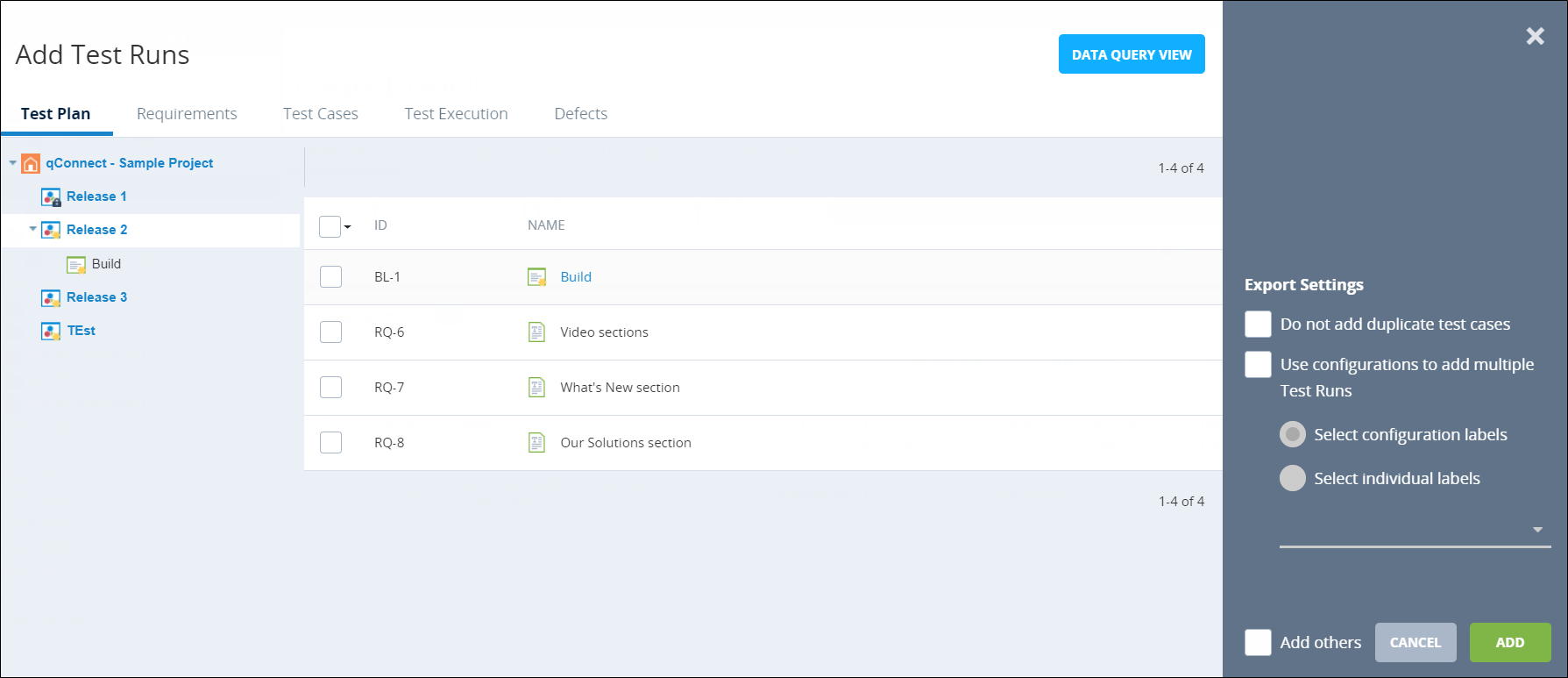Click the Release 1 icon in tree

(51, 197)
